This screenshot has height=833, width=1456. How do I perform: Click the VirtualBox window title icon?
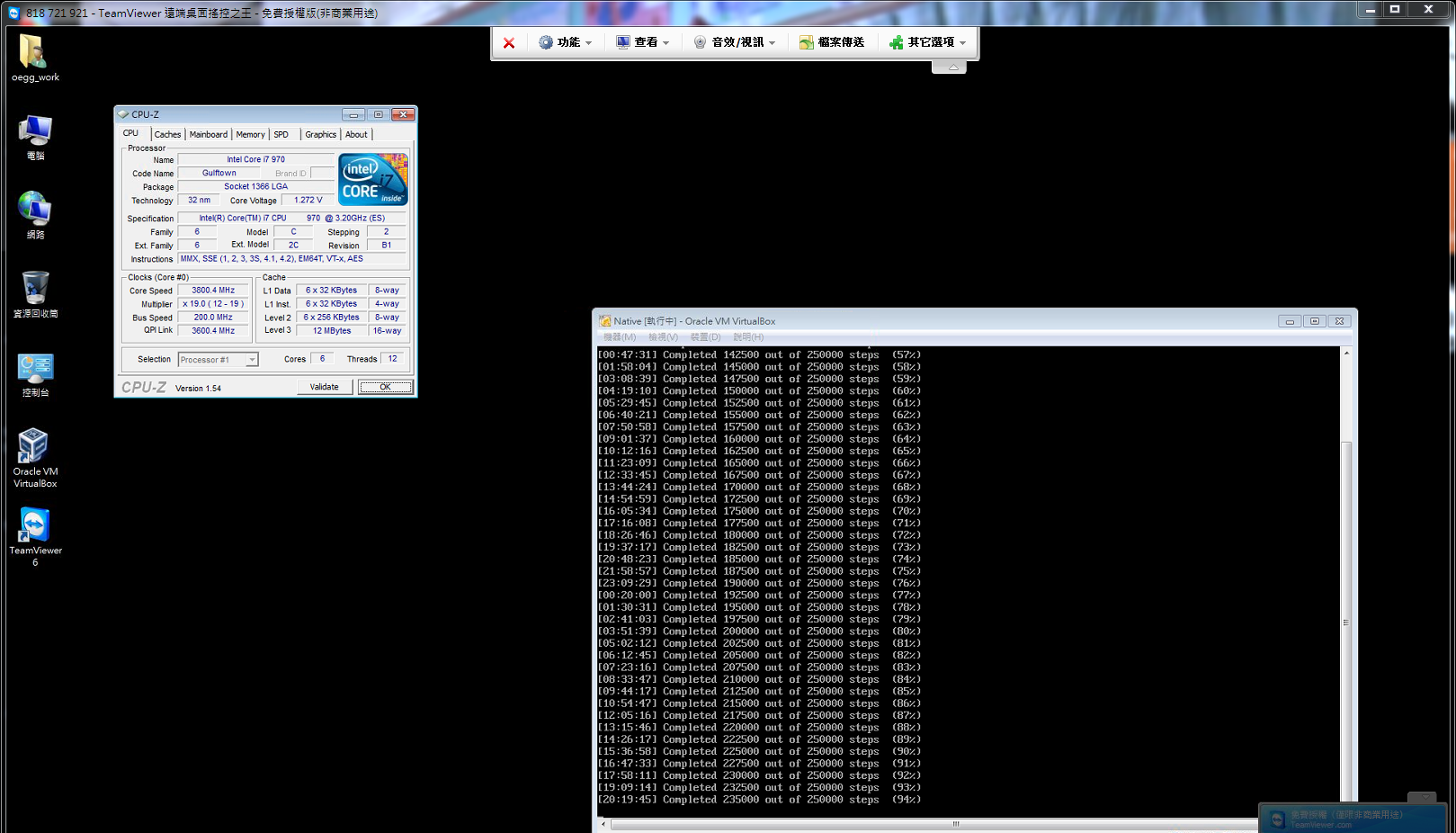(605, 321)
